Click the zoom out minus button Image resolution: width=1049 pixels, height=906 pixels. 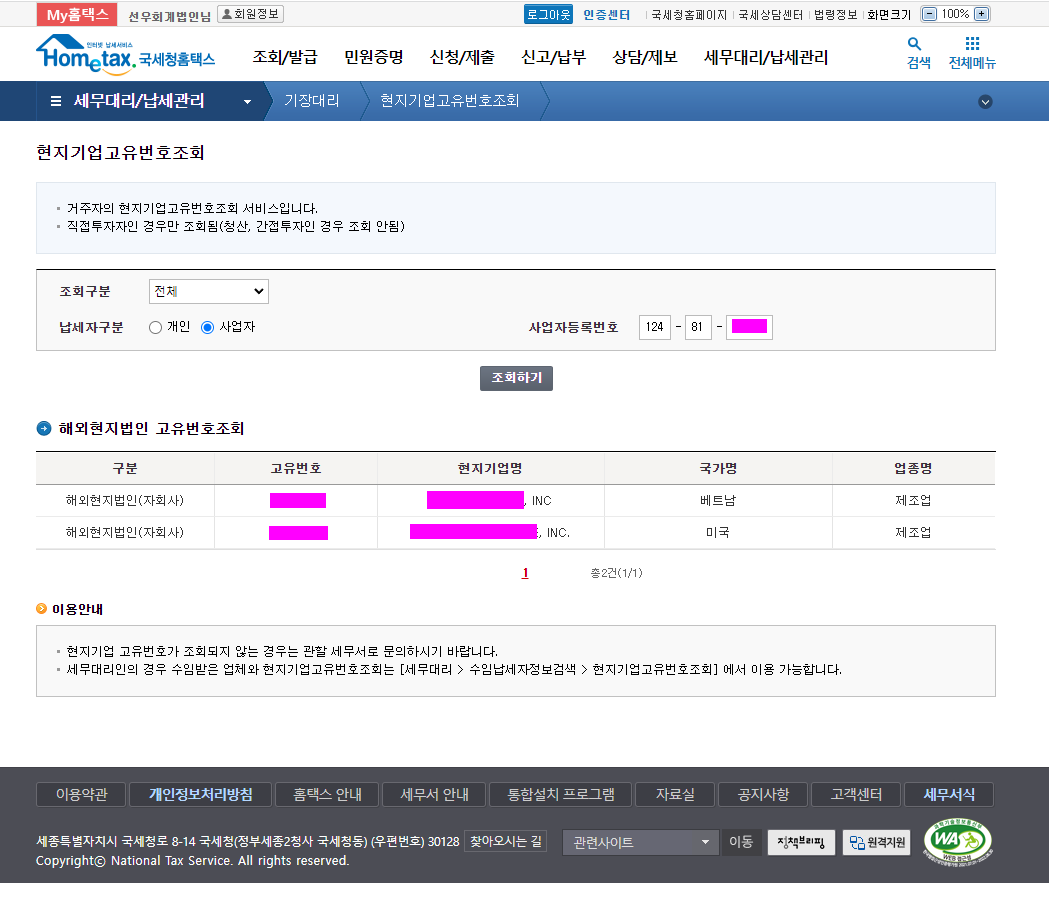pyautogui.click(x=929, y=14)
